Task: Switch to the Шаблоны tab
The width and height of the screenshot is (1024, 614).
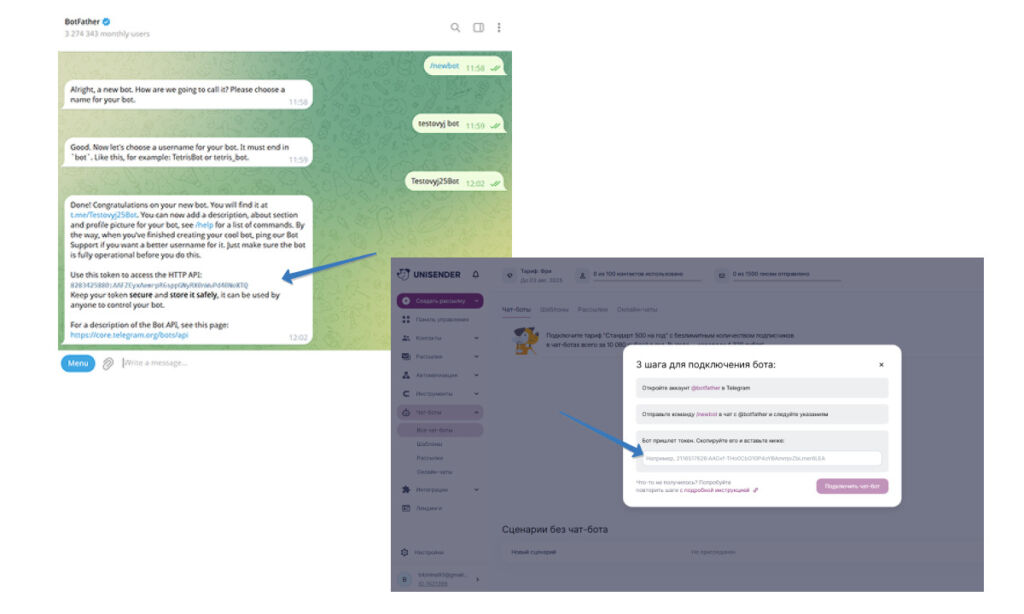Action: (x=554, y=310)
